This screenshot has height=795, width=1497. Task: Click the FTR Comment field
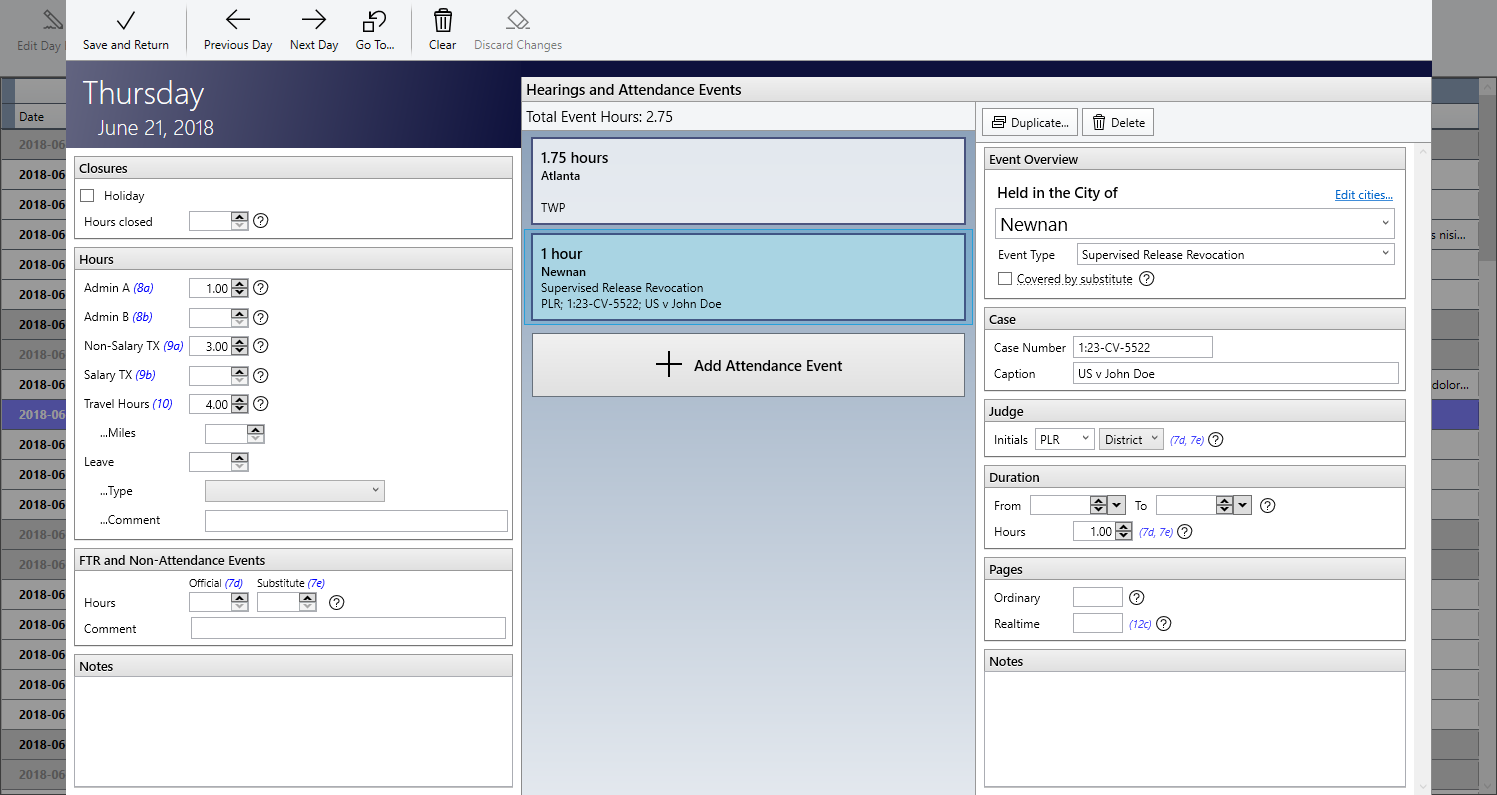[x=348, y=628]
